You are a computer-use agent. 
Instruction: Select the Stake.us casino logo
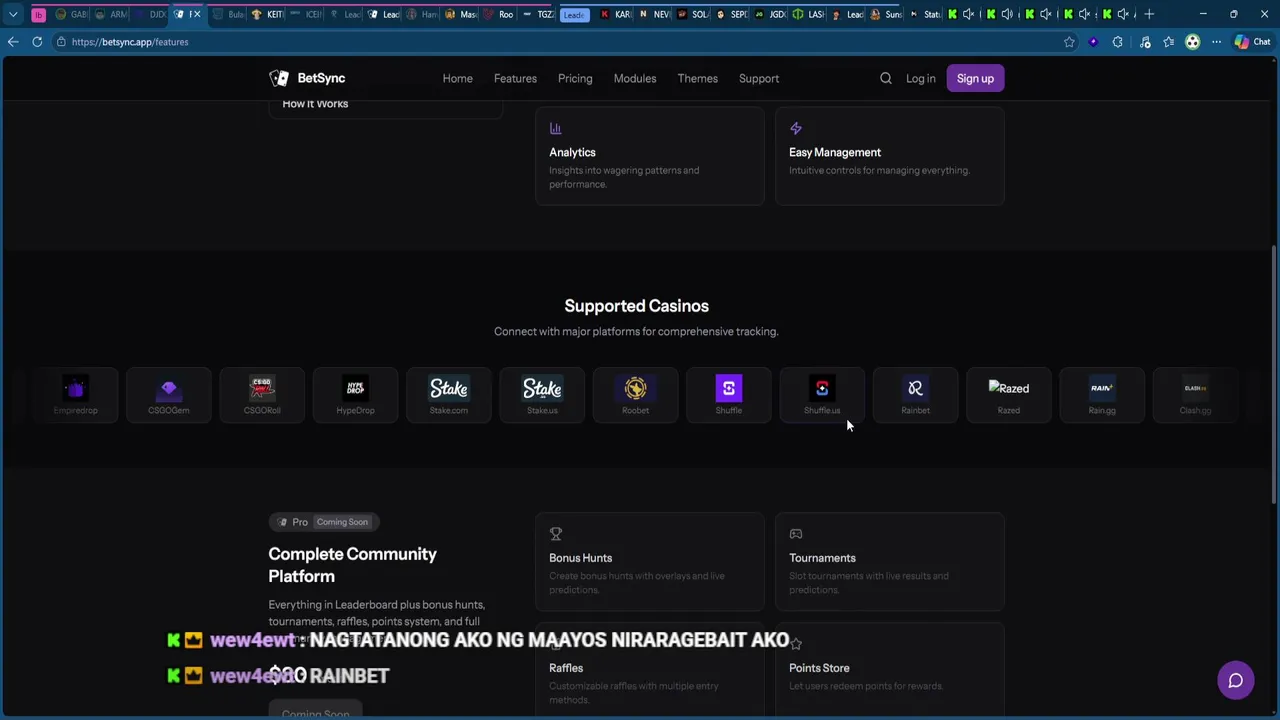[542, 388]
